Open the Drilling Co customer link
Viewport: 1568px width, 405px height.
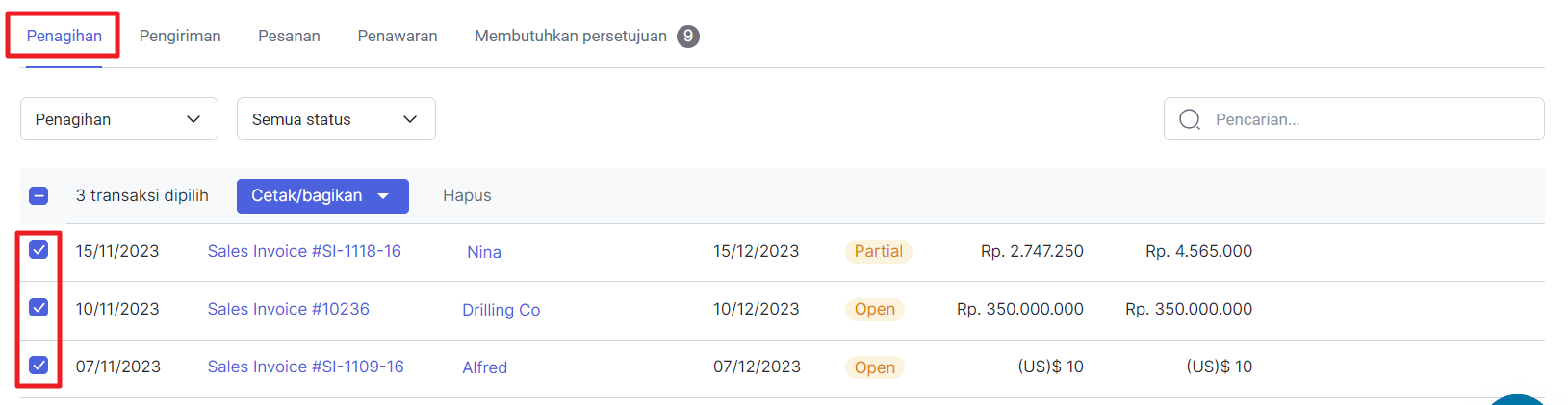tap(501, 310)
